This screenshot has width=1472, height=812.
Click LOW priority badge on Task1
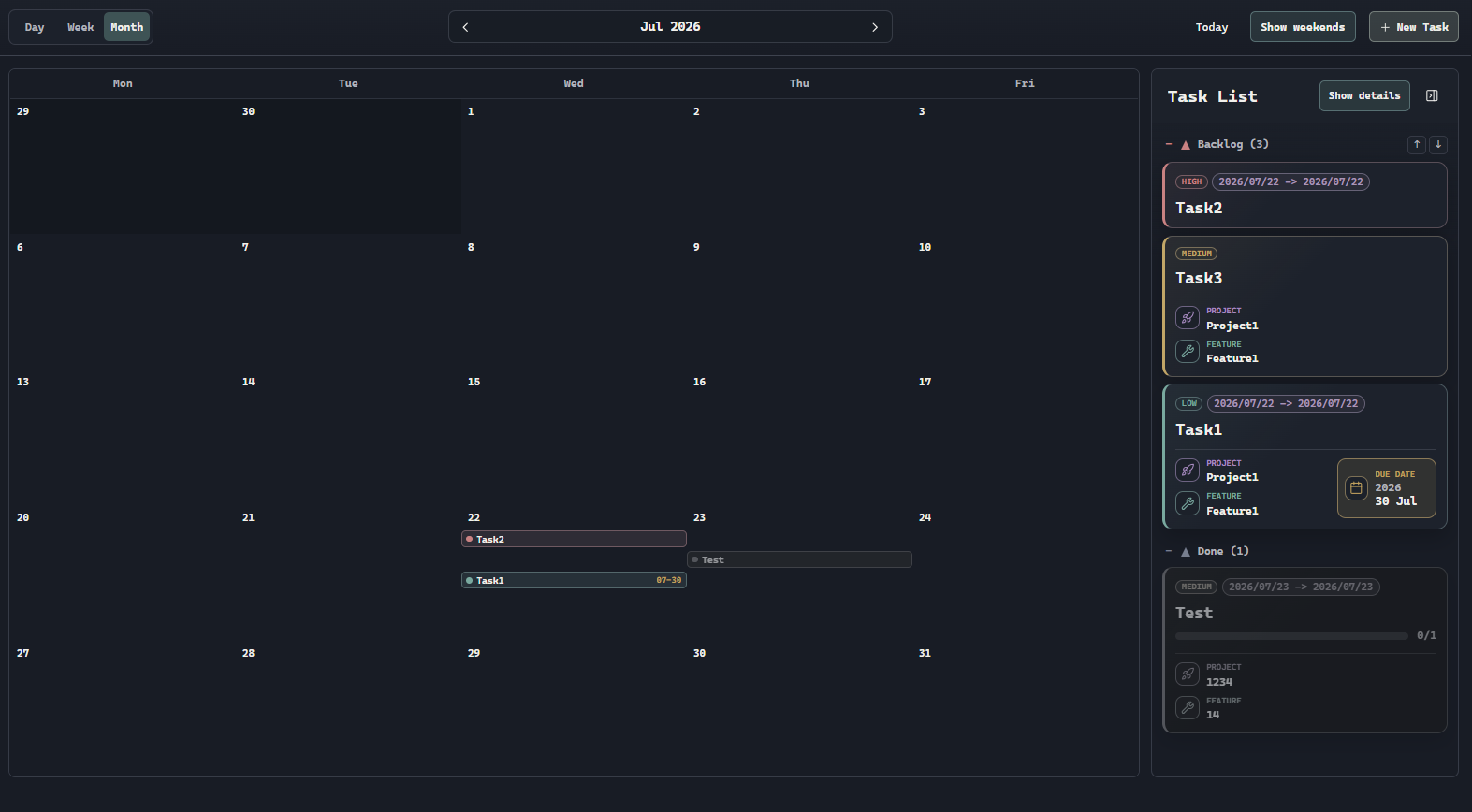point(1188,403)
